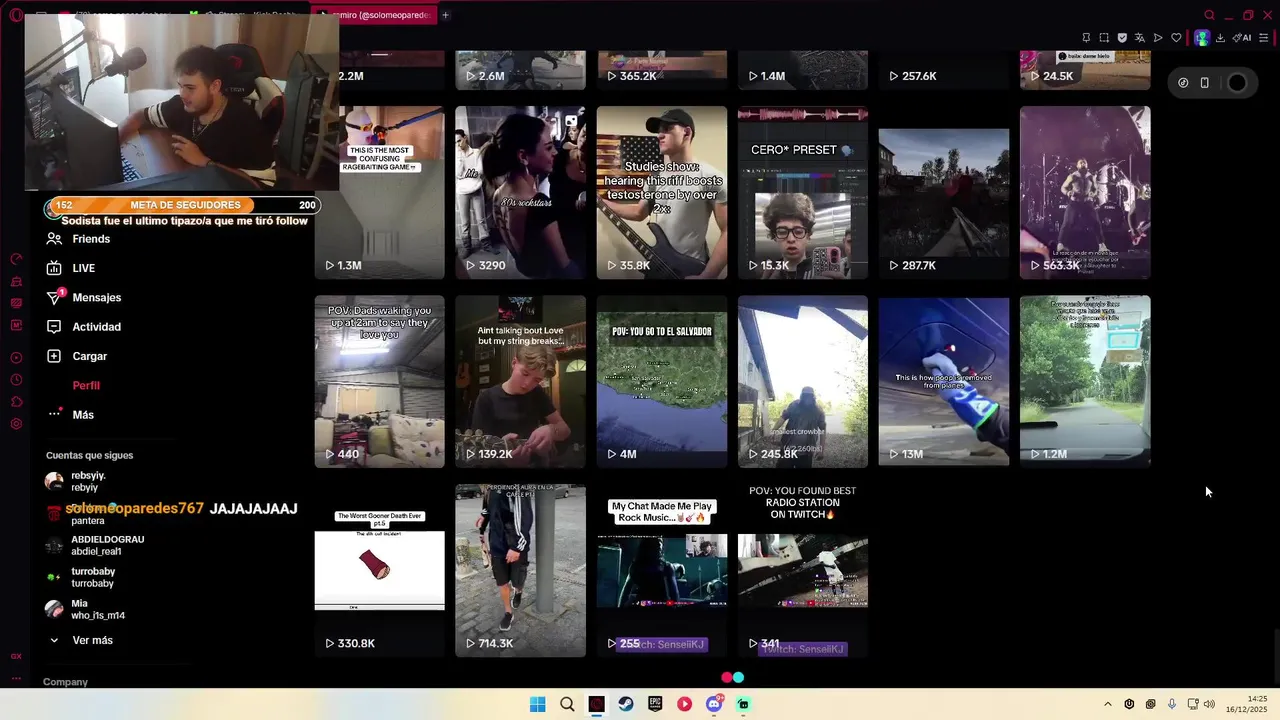
Task: Open the ad blocker shield icon
Action: coord(1122,38)
